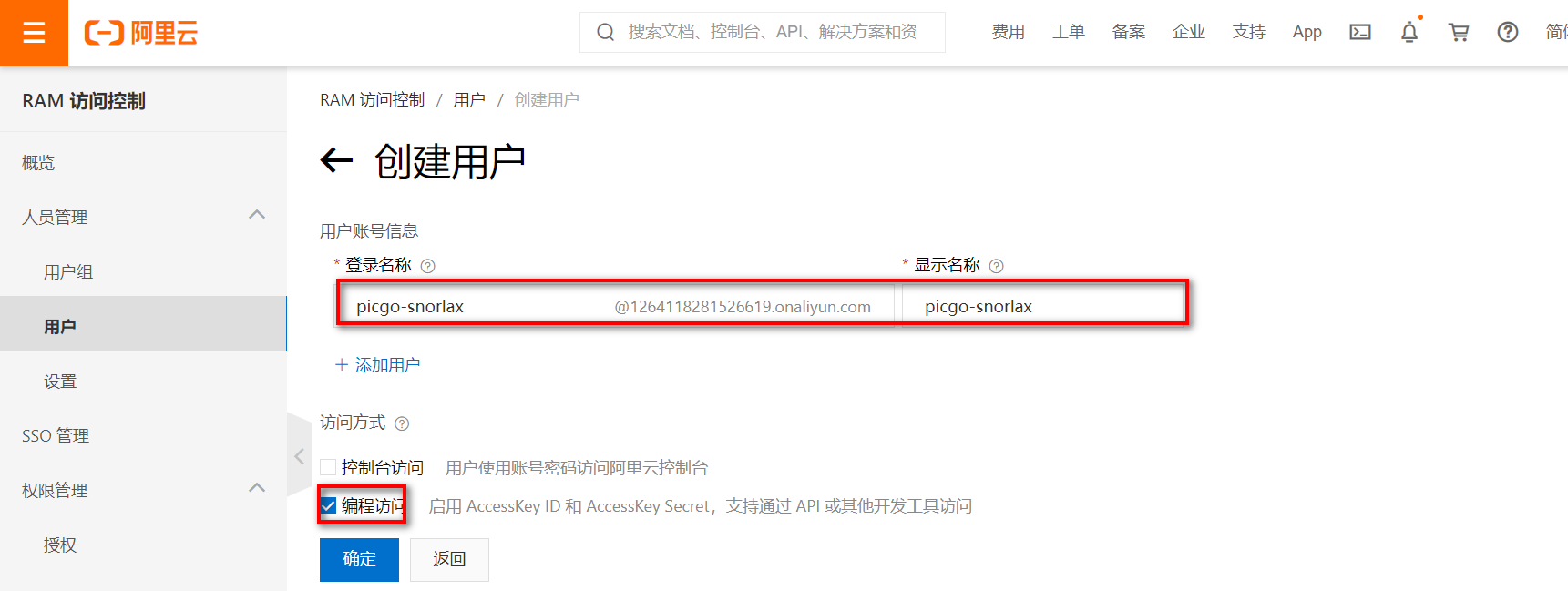This screenshot has height=591, width=1568.
Task: Open the shopping cart
Action: click(1459, 32)
